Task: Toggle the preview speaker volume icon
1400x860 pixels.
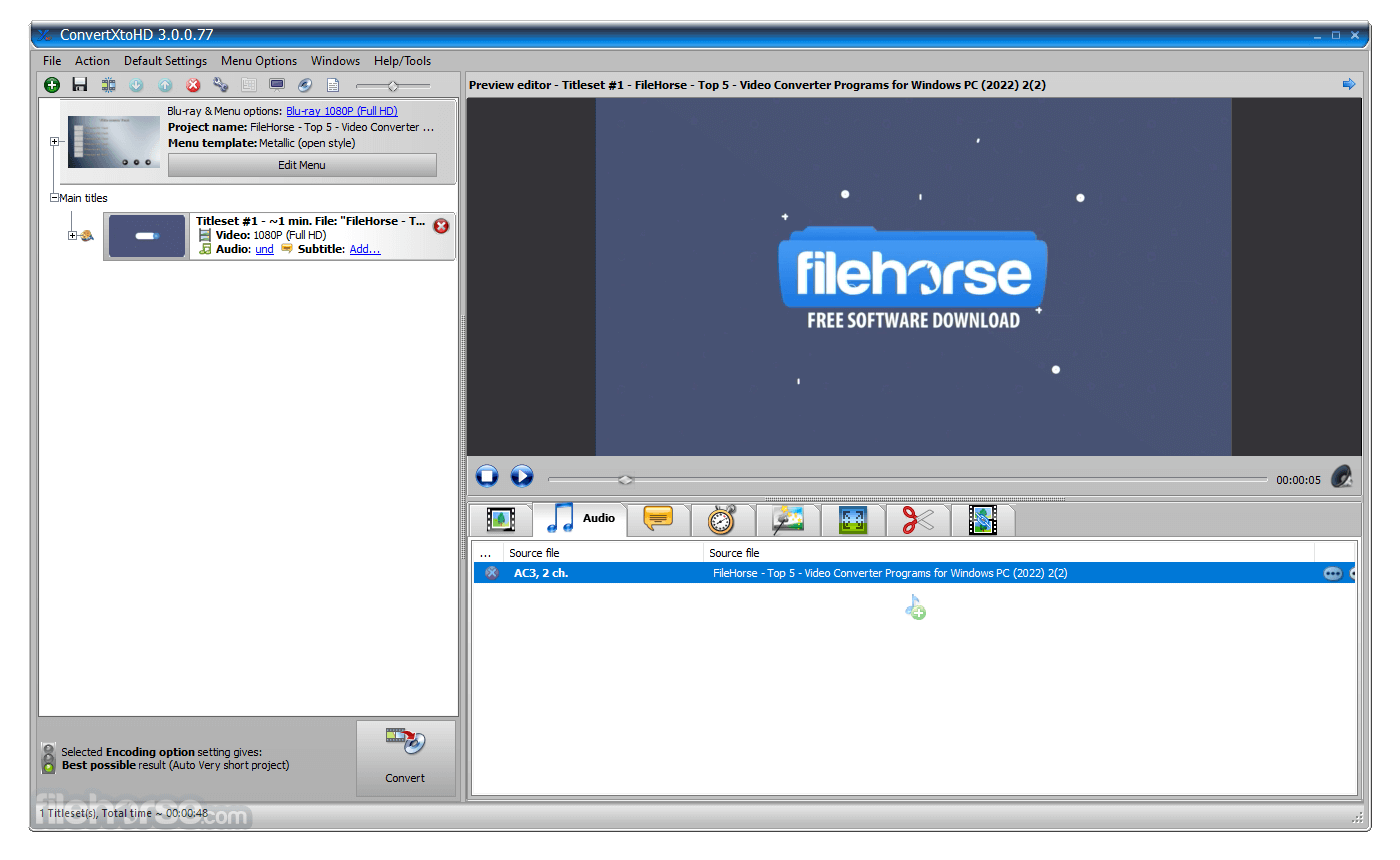Action: pyautogui.click(x=1341, y=477)
